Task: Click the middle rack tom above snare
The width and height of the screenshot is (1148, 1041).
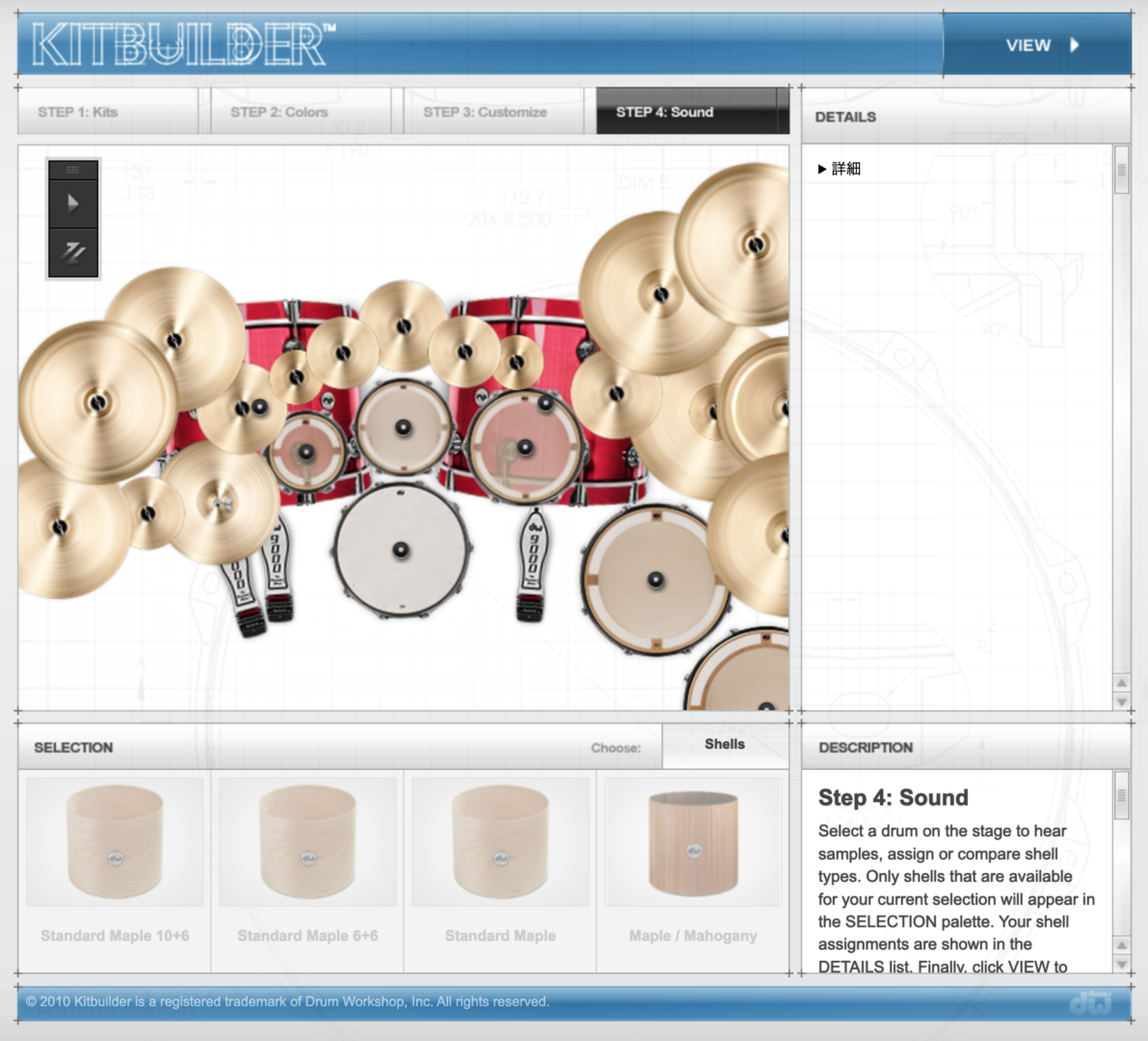Action: tap(403, 428)
